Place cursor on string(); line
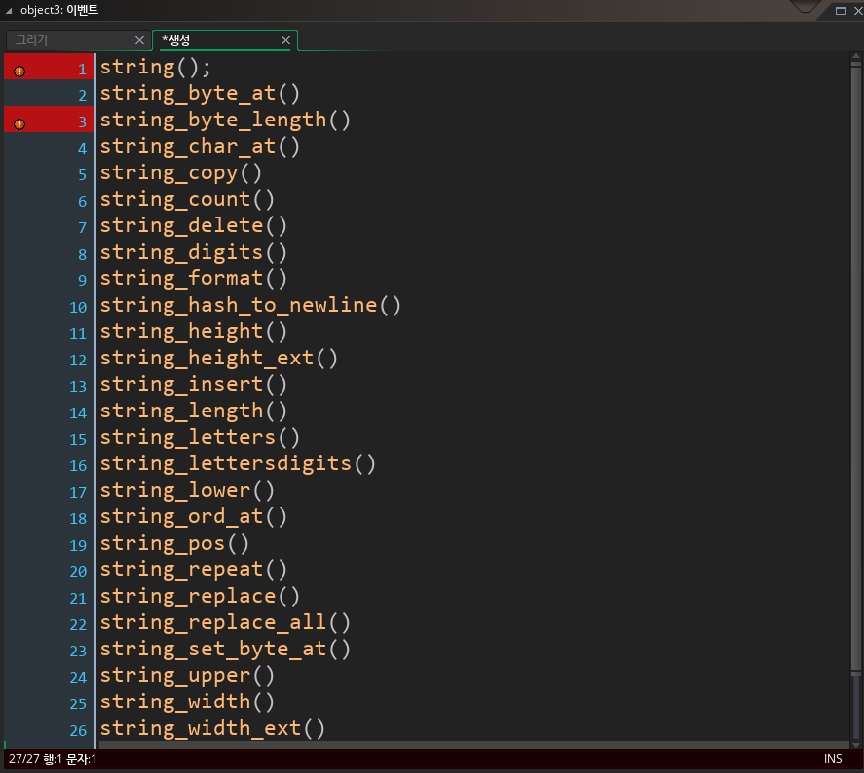The height and width of the screenshot is (773, 864). tap(155, 67)
